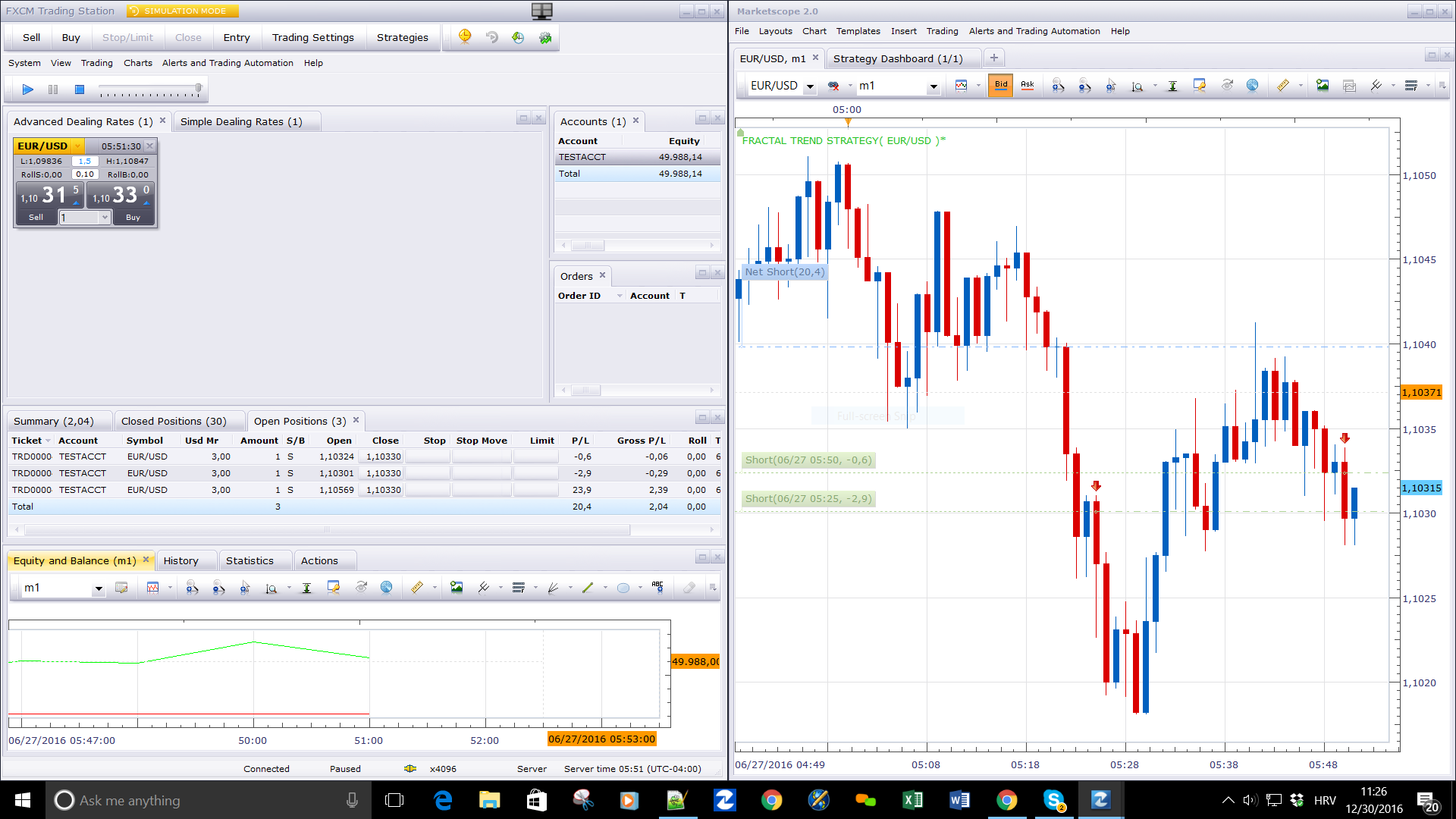Click the Marketscope cursor zoom tool
Image resolution: width=1456 pixels, height=819 pixels.
[x=1111, y=86]
